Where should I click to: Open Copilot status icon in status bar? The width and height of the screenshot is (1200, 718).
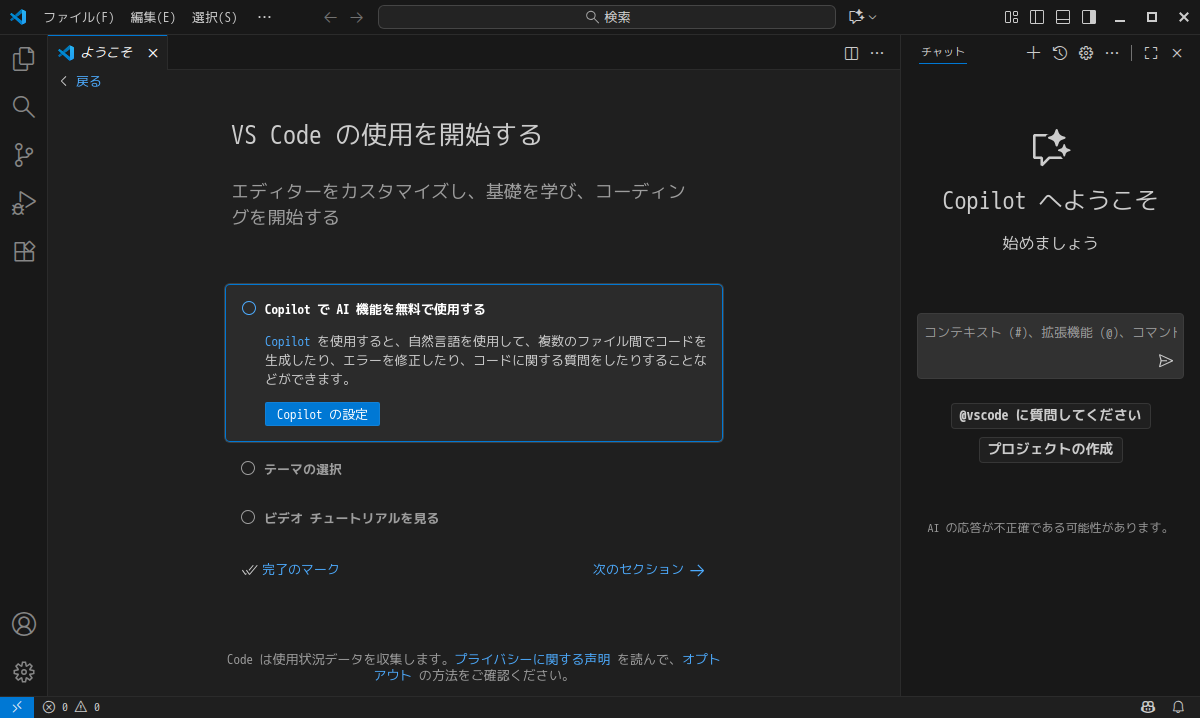click(1148, 707)
